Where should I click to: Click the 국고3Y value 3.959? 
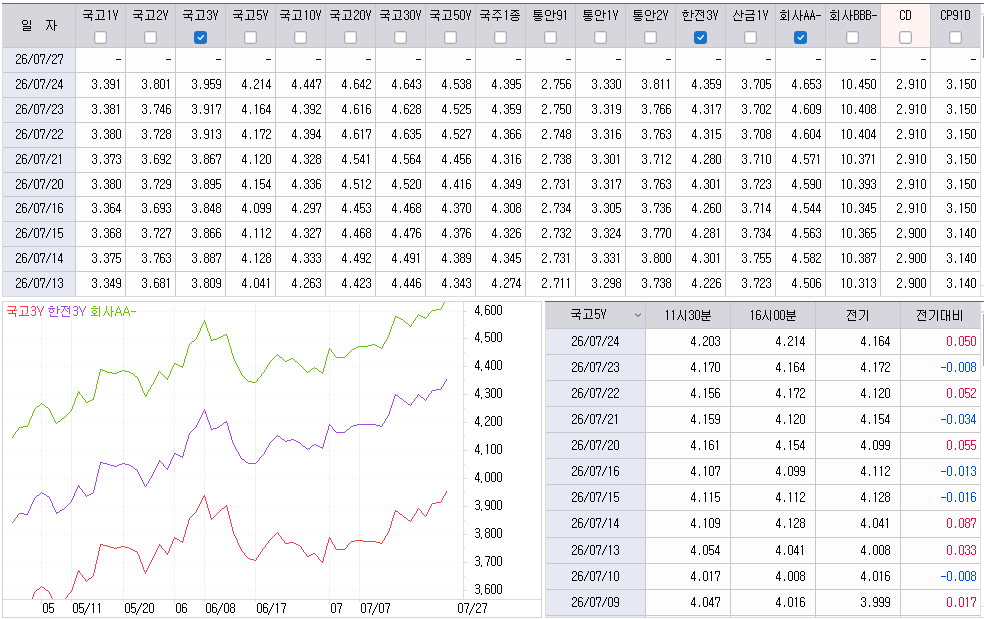click(x=206, y=84)
